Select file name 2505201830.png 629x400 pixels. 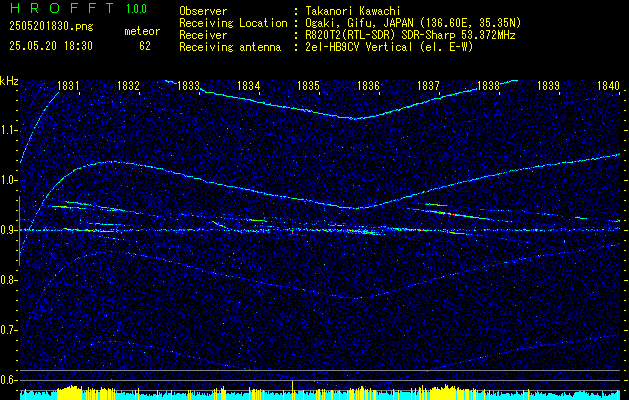coord(51,26)
